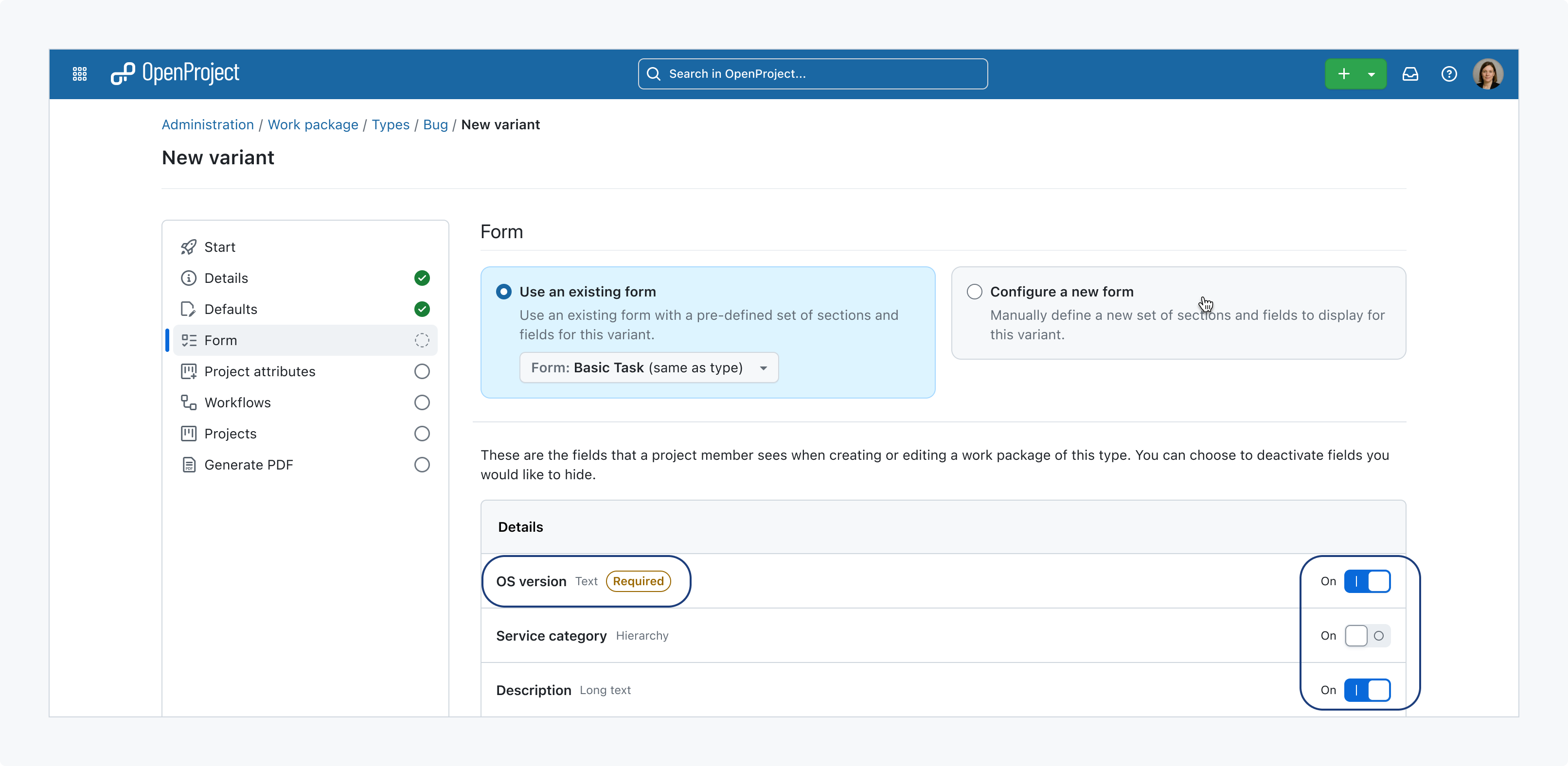Viewport: 1568px width, 766px height.
Task: Click the Required badge on OS version
Action: coord(638,581)
